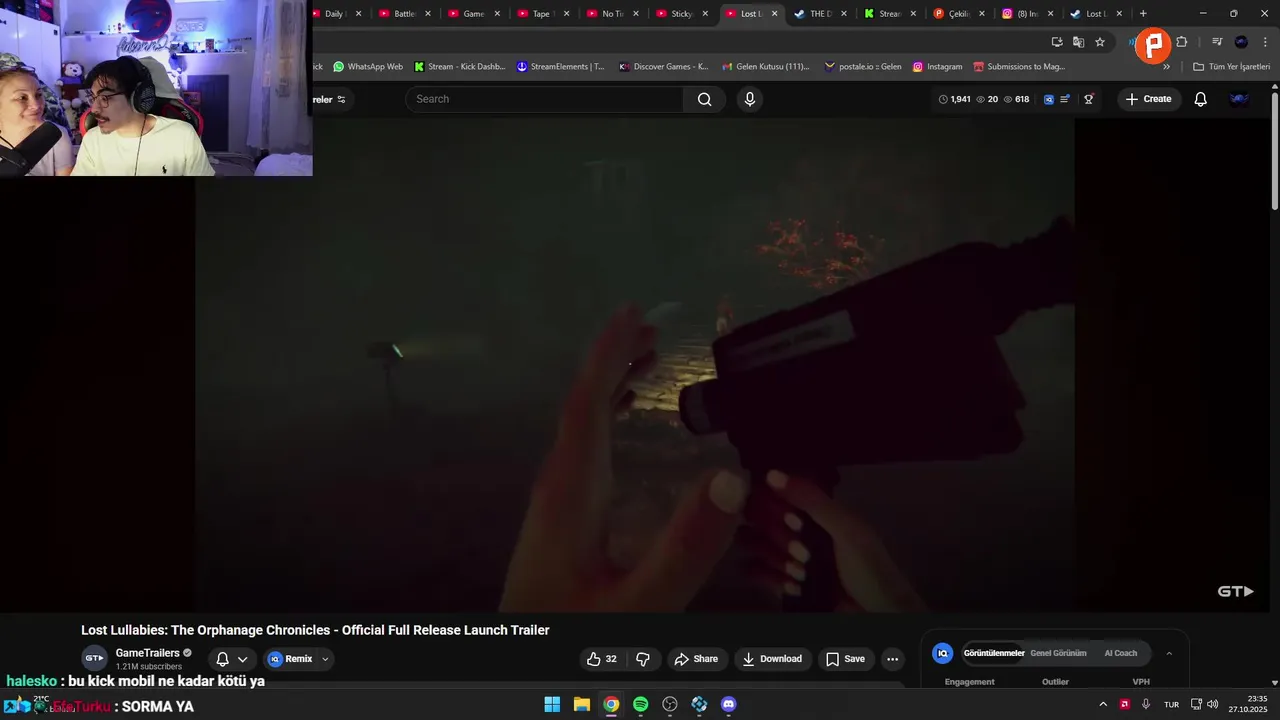Switch to the Kick 'Stream' tab
This screenshot has height=720, width=1280.
[x=889, y=14]
